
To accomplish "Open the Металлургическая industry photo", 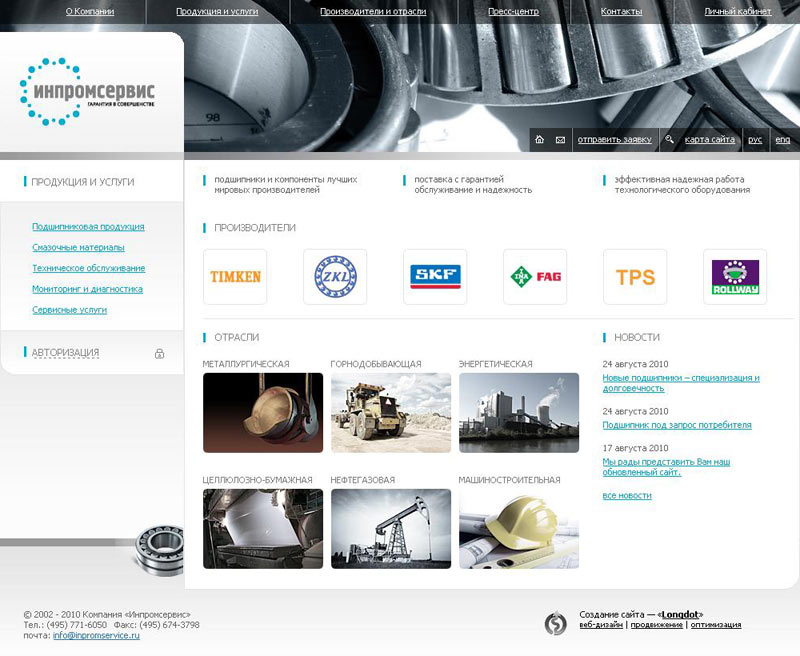I will point(263,413).
